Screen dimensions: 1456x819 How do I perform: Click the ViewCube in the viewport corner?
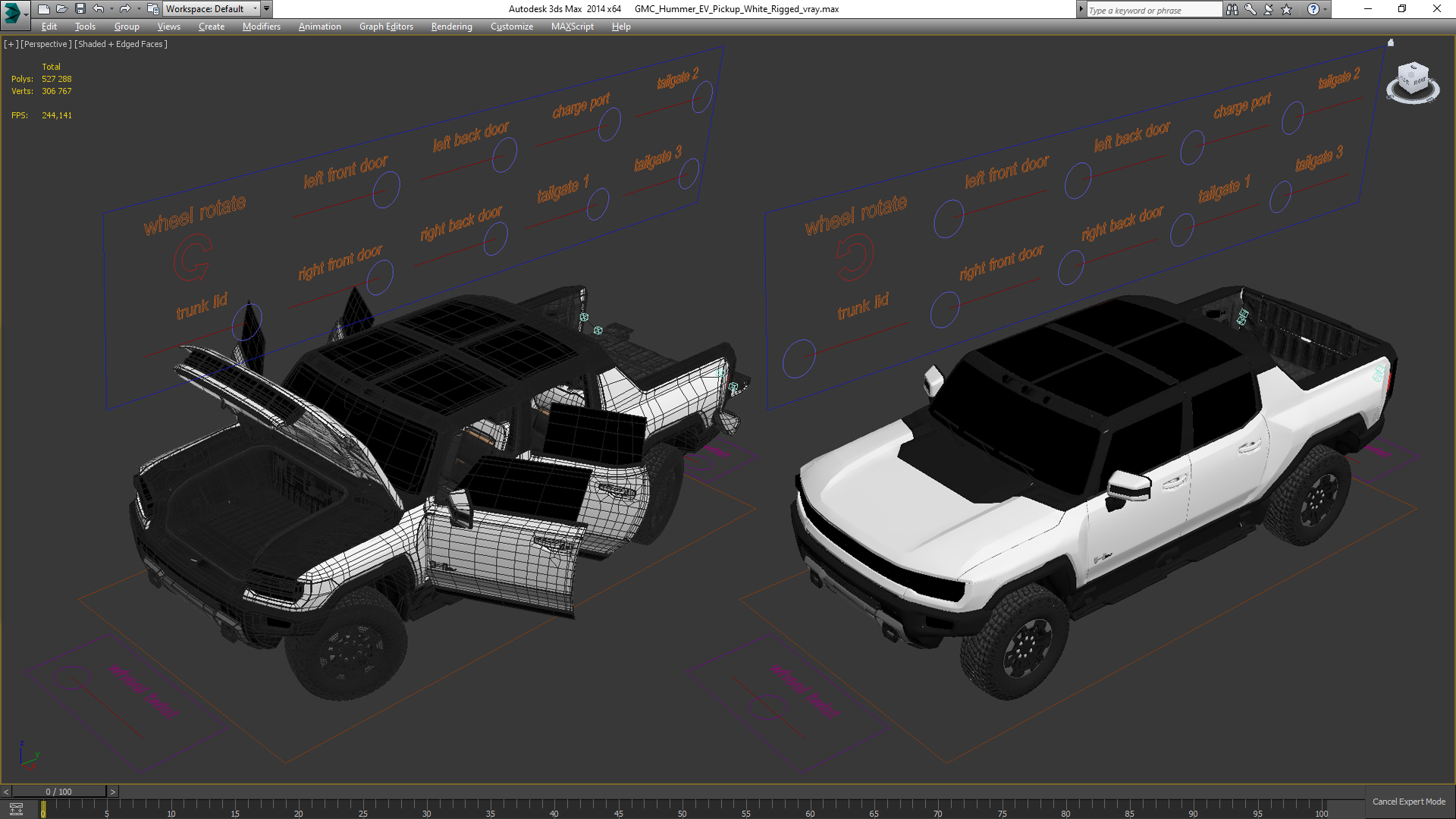(1413, 81)
